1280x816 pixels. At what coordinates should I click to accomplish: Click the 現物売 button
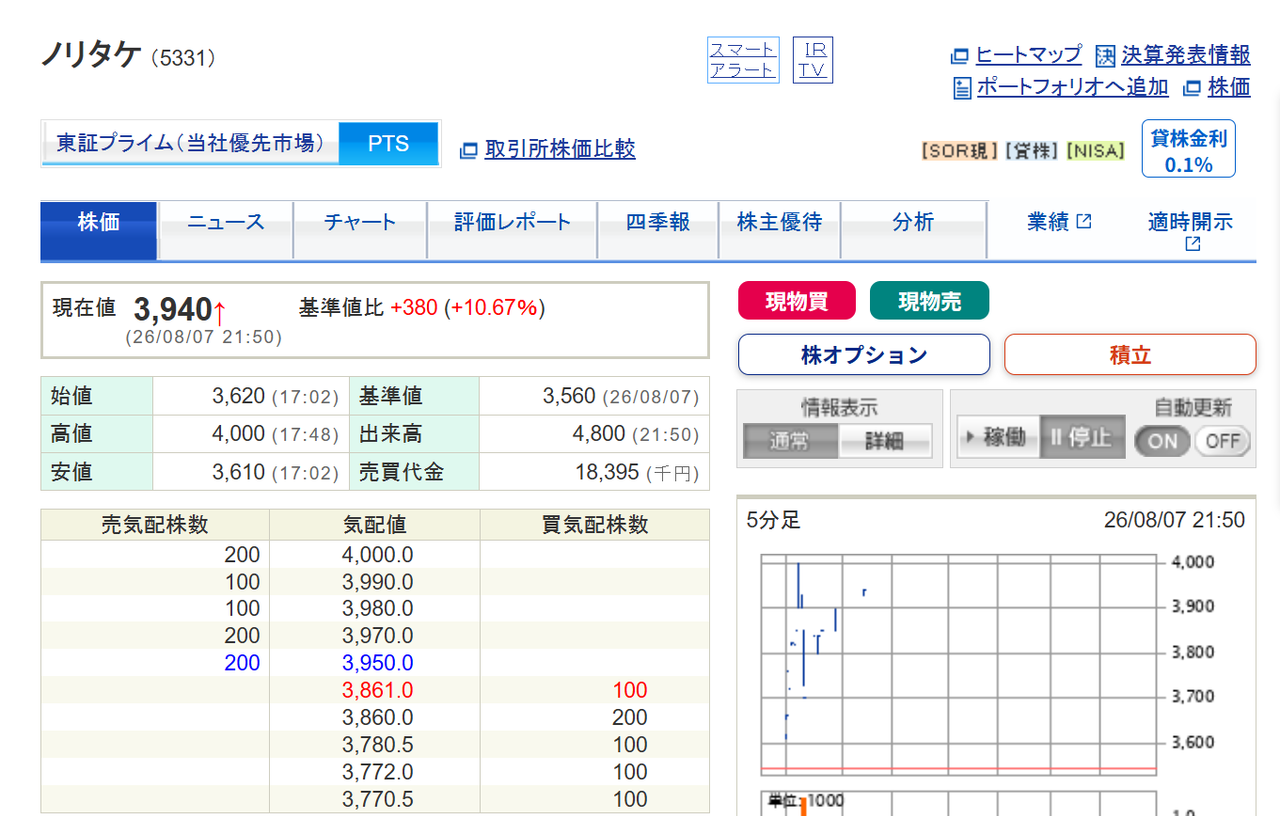[930, 301]
